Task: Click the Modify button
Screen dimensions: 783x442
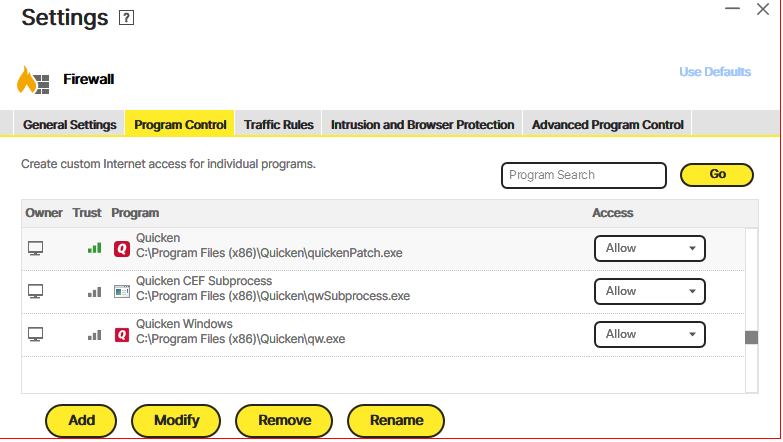Action: pos(176,421)
